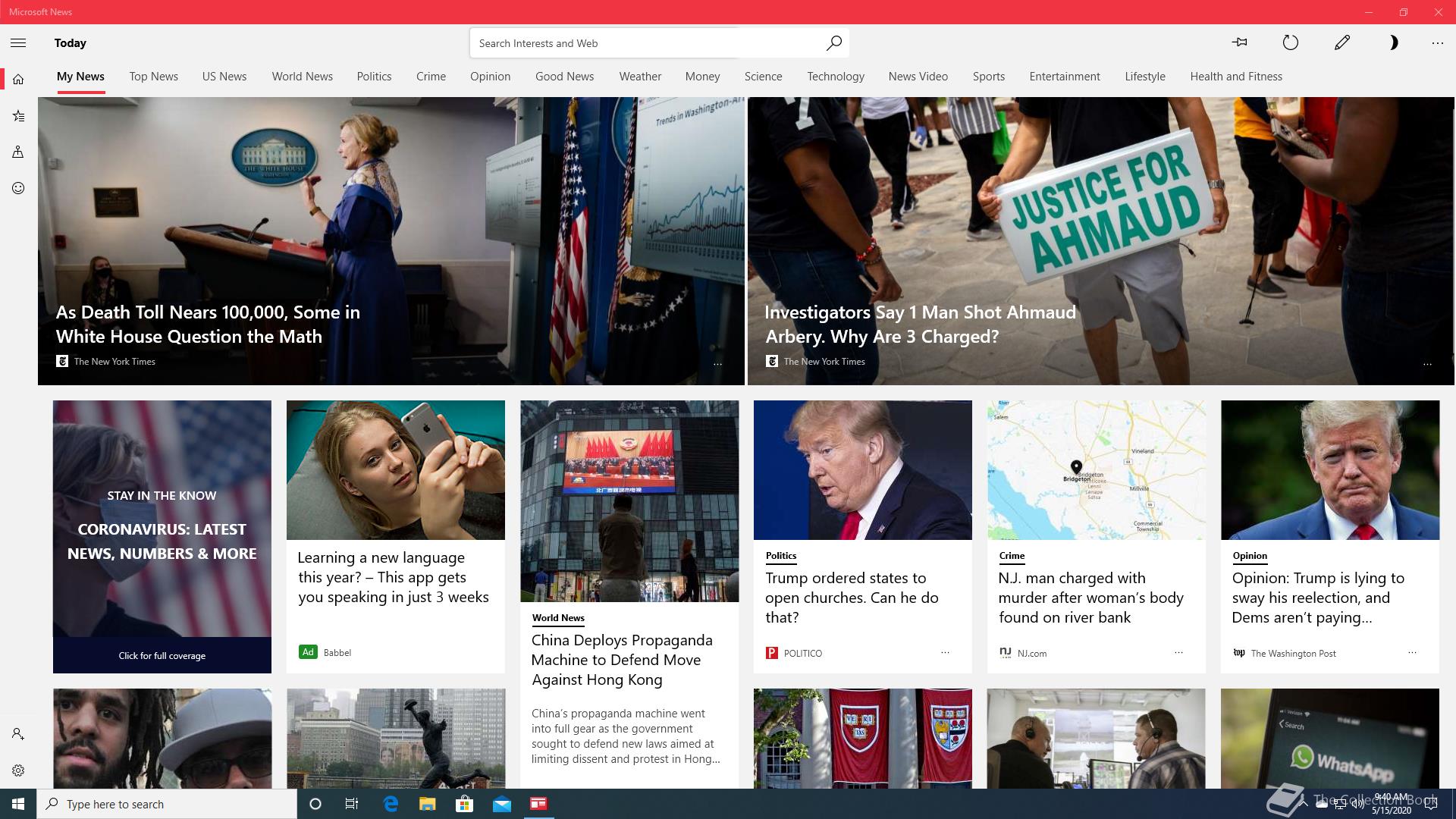Switch to the US News tab
1456x819 pixels.
[x=224, y=77]
